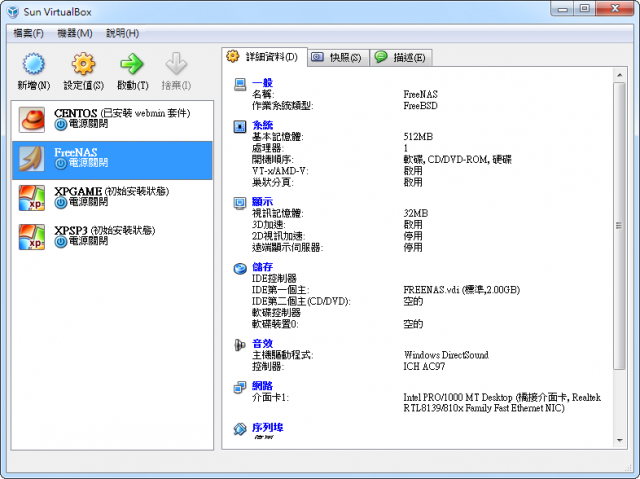Open the 網路 Network settings link
The height and width of the screenshot is (479, 640).
(262, 386)
